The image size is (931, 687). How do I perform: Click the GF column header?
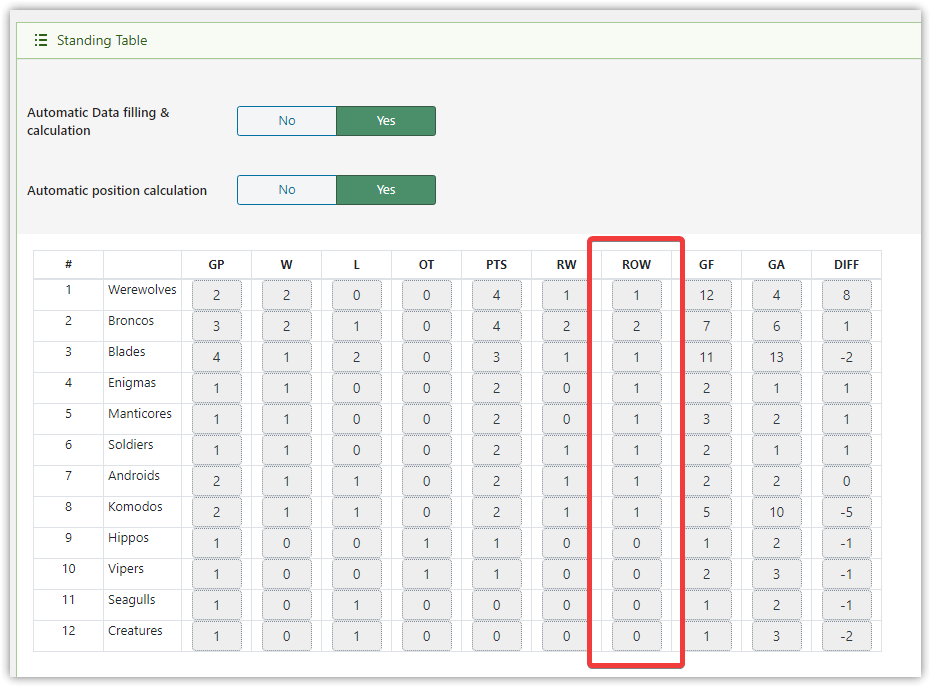707,265
